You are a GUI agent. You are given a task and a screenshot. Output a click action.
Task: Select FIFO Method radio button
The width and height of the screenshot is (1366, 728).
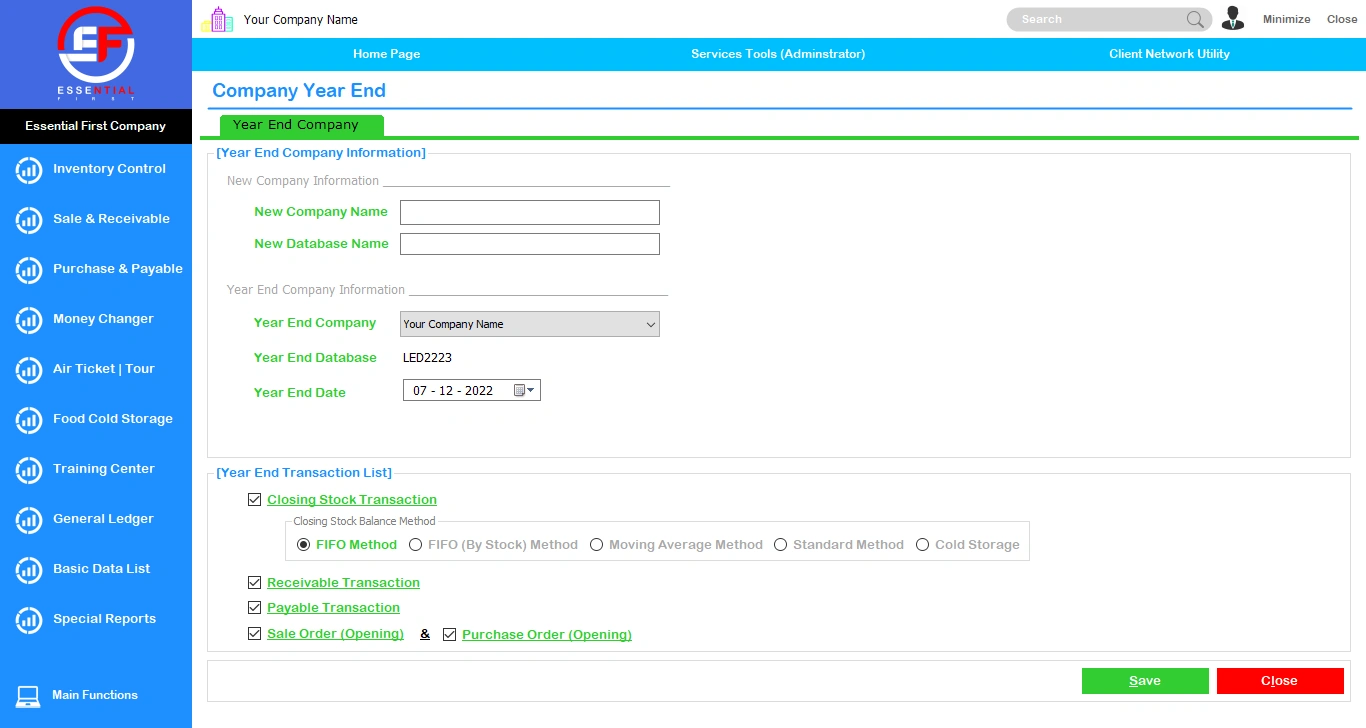pyautogui.click(x=304, y=545)
